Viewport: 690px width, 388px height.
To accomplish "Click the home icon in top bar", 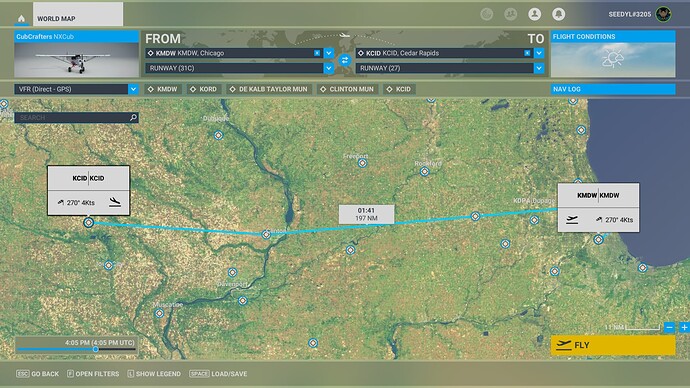I will click(x=21, y=18).
